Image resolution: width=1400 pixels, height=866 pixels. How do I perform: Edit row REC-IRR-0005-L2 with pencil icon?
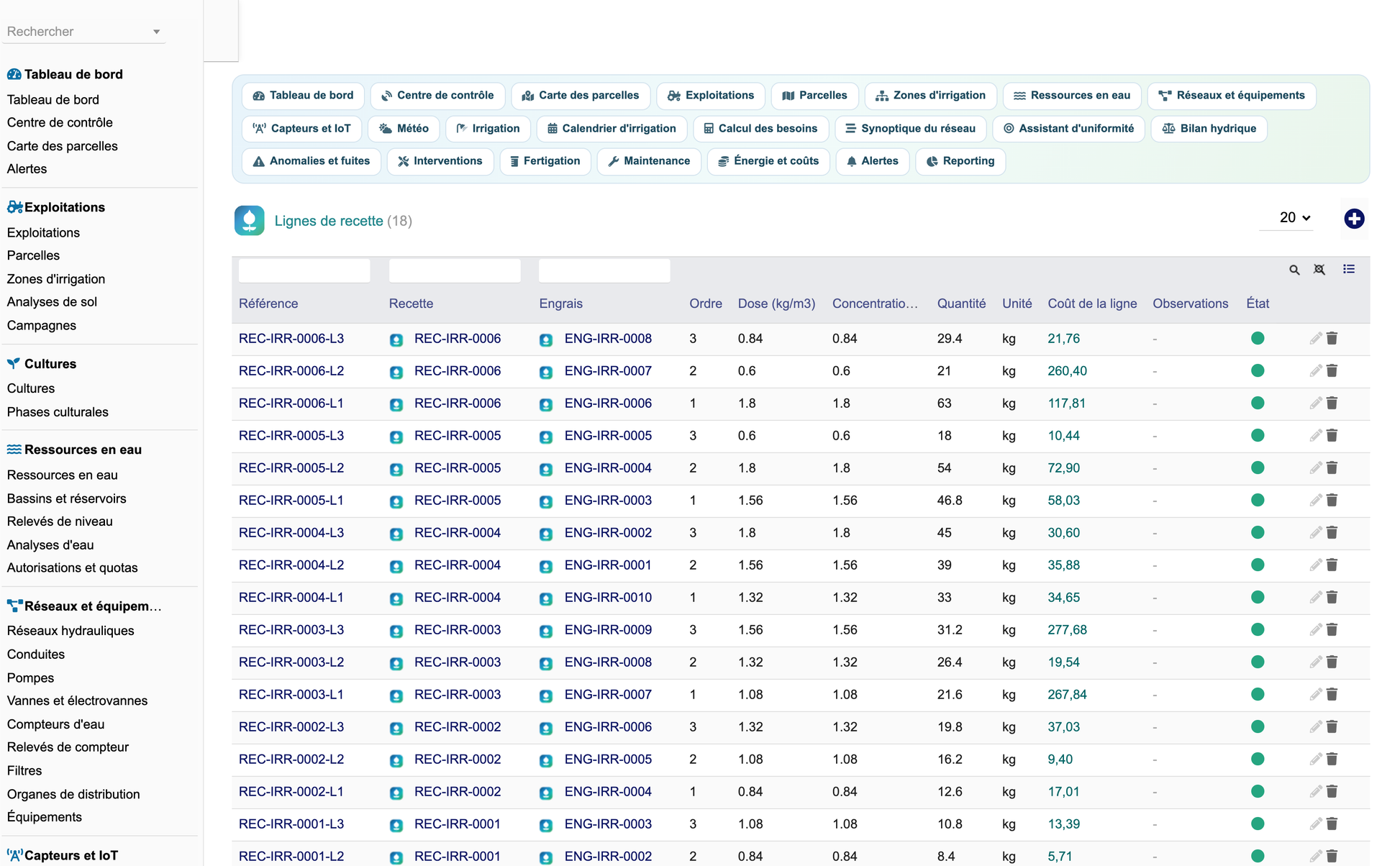1316,468
